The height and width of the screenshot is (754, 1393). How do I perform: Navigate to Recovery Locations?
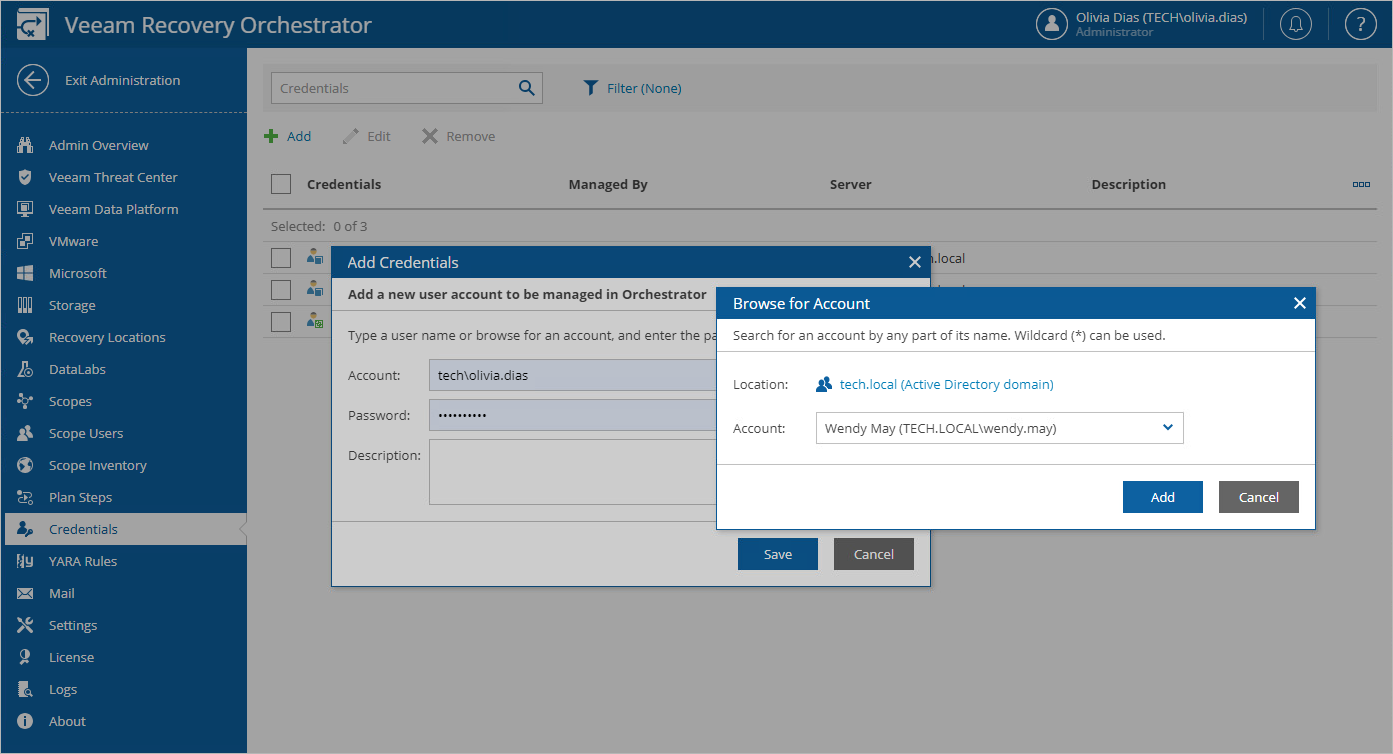click(x=107, y=336)
